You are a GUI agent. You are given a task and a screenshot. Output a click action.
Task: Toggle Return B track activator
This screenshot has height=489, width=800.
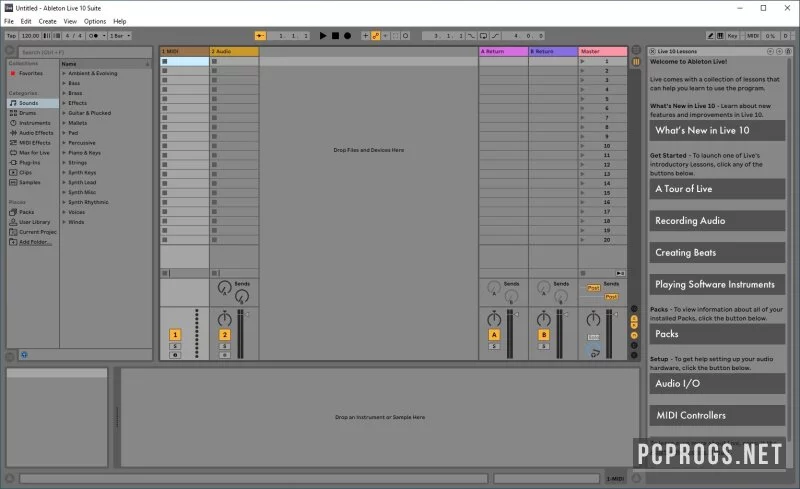[x=544, y=335]
